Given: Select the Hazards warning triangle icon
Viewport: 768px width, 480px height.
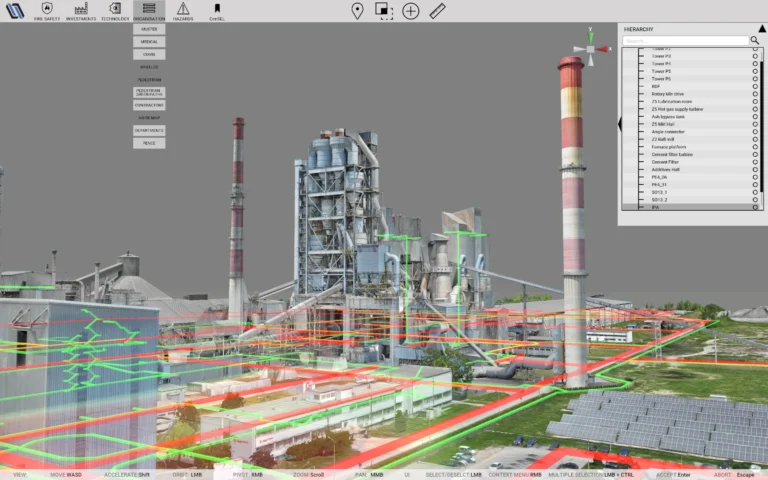Looking at the screenshot, I should [183, 11].
